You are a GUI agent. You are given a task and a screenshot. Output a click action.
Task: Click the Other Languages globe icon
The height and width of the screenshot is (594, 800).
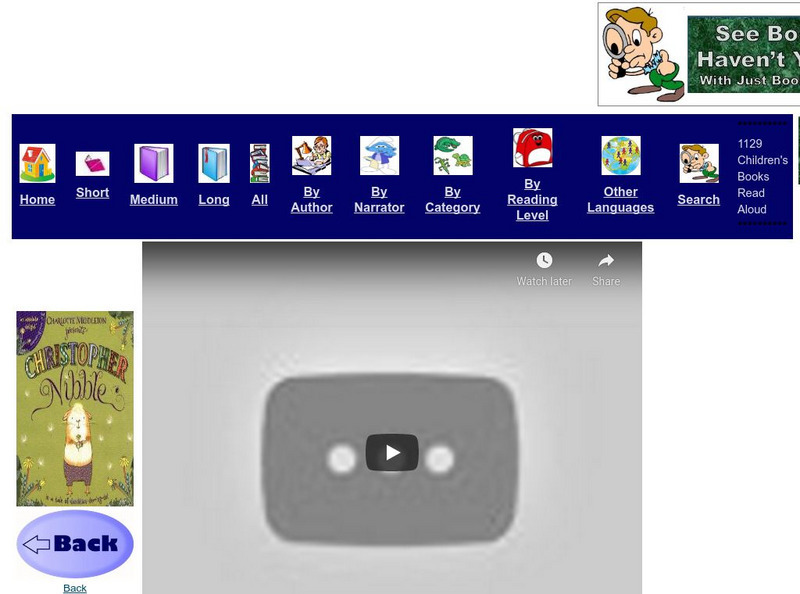[x=620, y=156]
